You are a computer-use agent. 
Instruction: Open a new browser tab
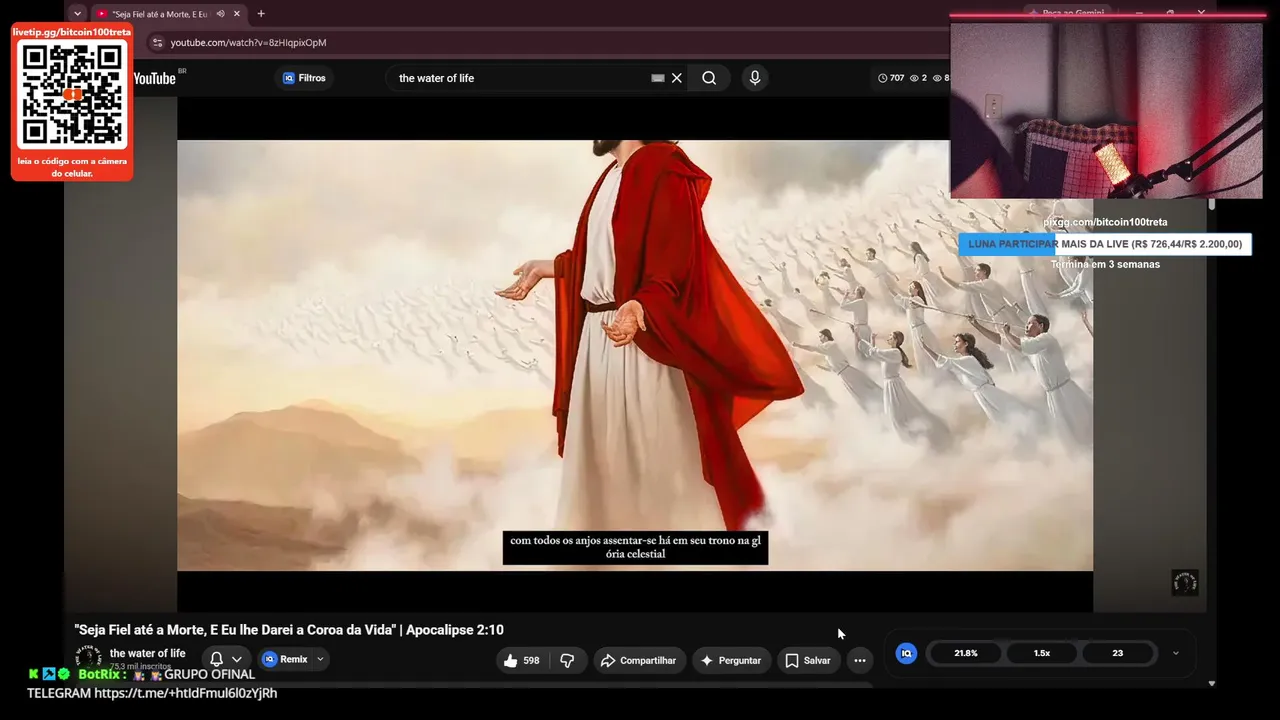pos(261,14)
